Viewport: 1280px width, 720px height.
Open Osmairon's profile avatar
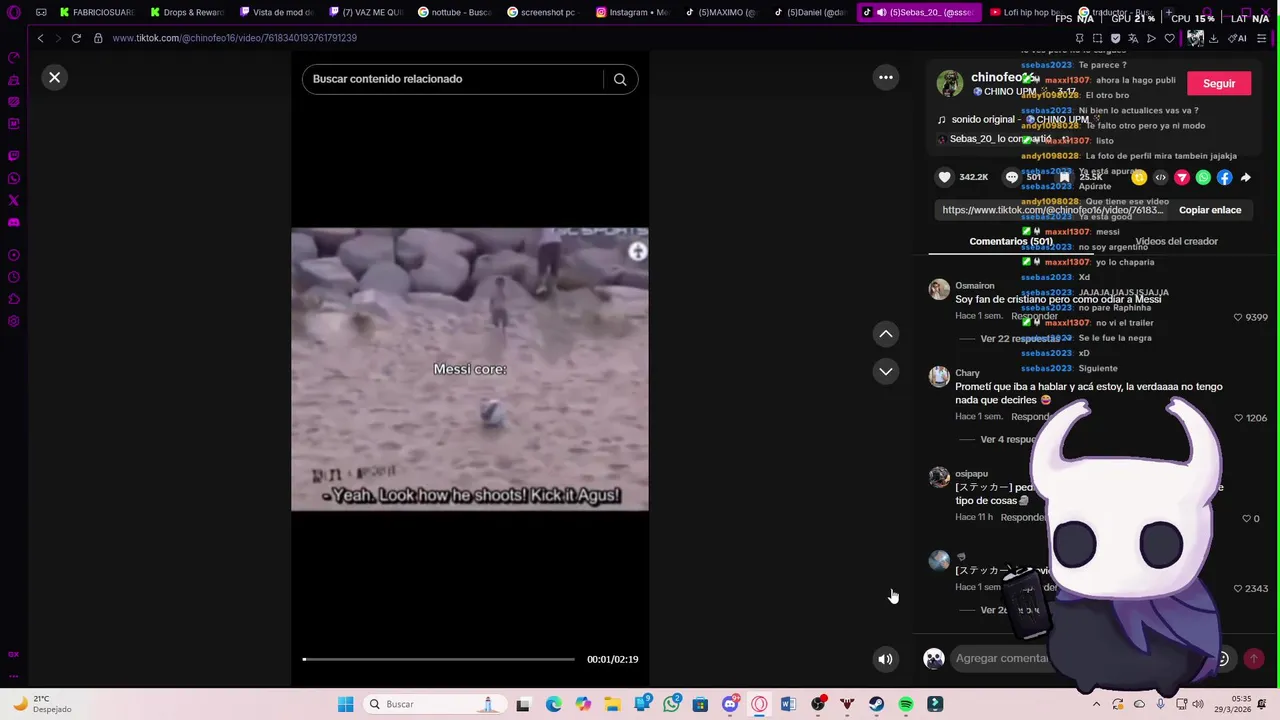939,290
